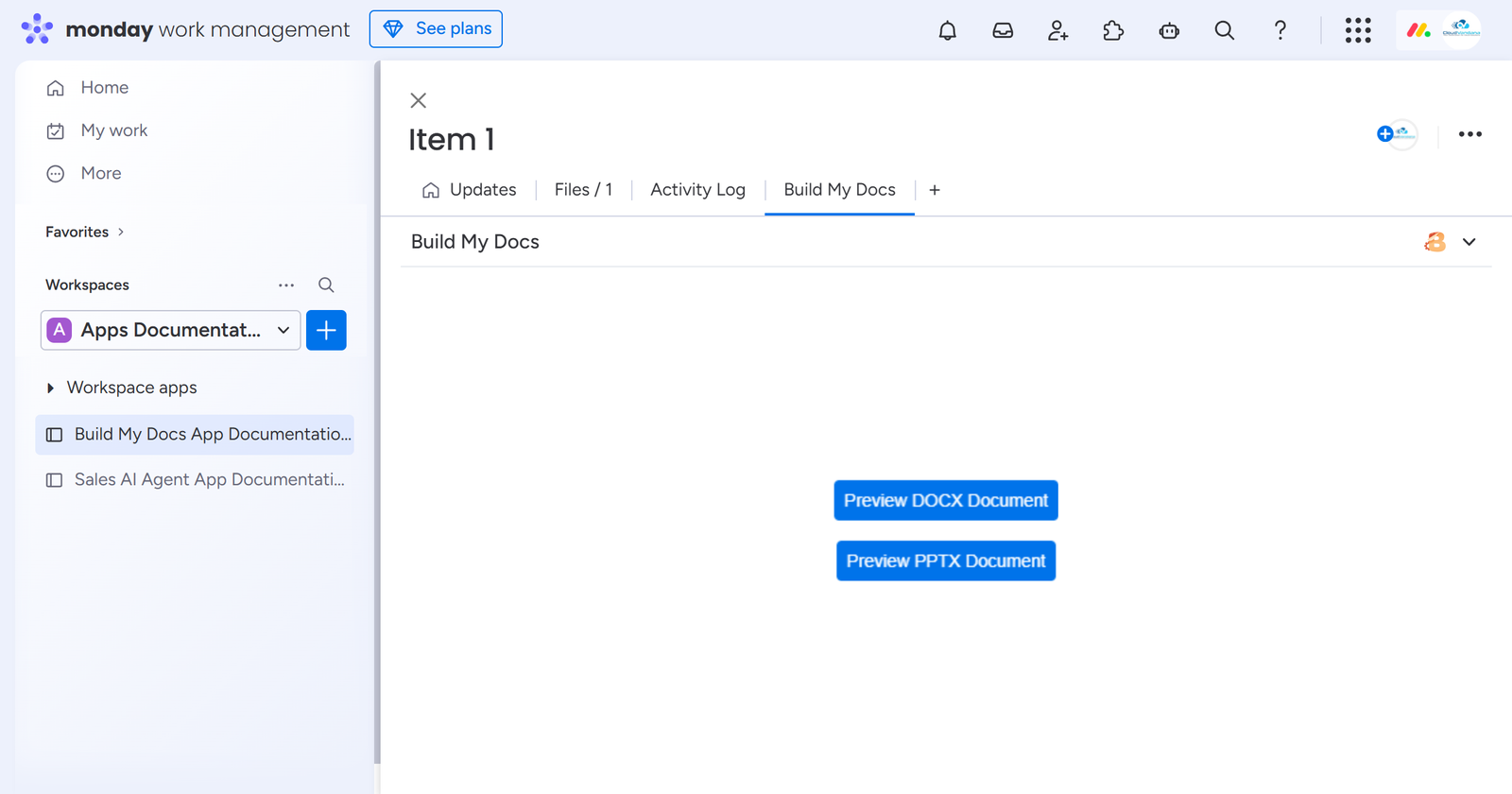This screenshot has height=794, width=1512.
Task: Expand the Workspace apps tree
Action: 50,388
